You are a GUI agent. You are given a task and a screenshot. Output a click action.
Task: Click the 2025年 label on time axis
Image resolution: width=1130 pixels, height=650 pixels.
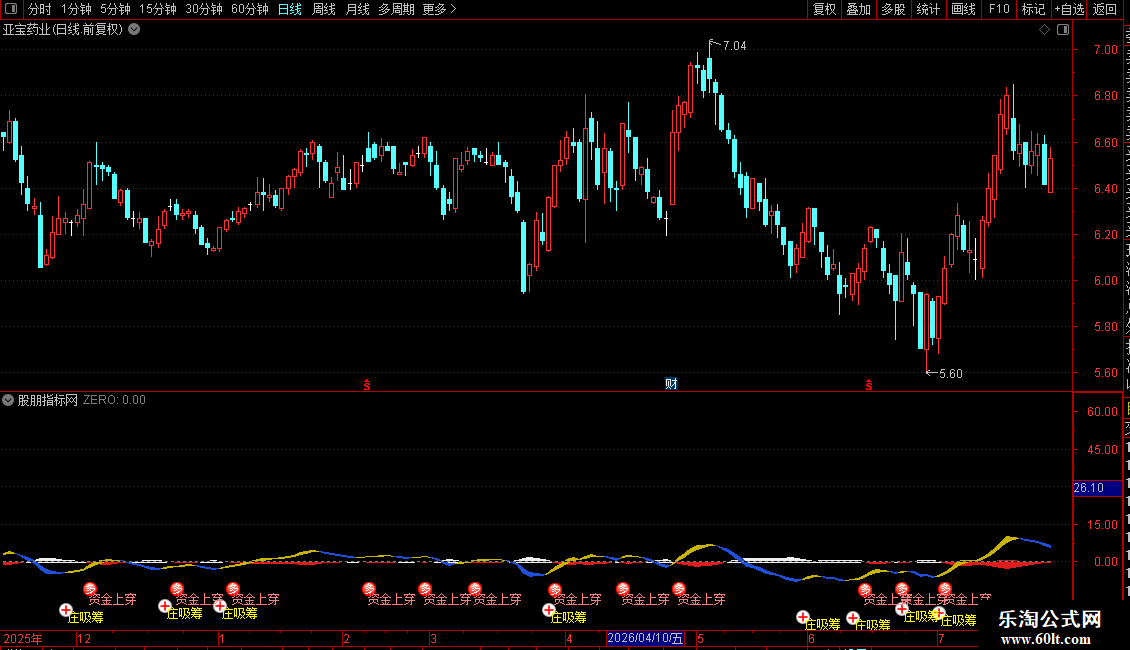23,638
